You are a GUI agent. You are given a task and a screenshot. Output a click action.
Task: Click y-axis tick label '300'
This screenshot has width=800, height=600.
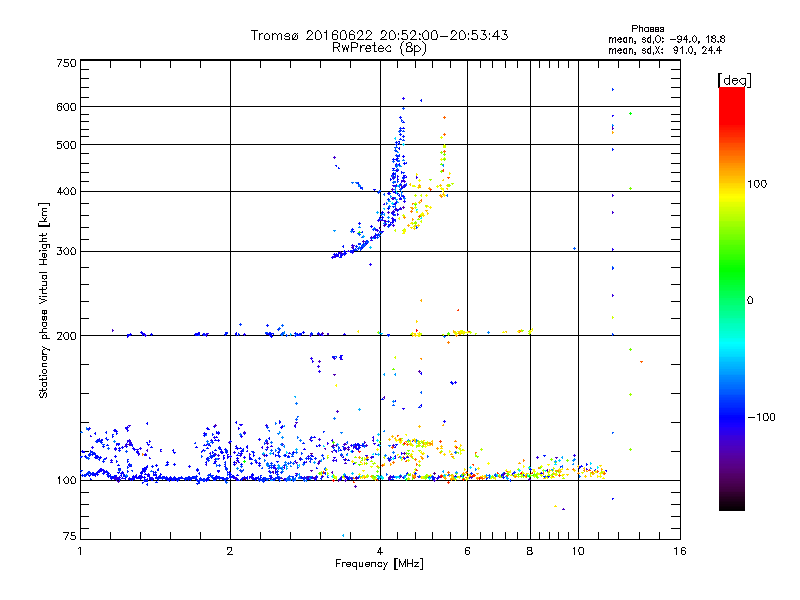pyautogui.click(x=67, y=251)
